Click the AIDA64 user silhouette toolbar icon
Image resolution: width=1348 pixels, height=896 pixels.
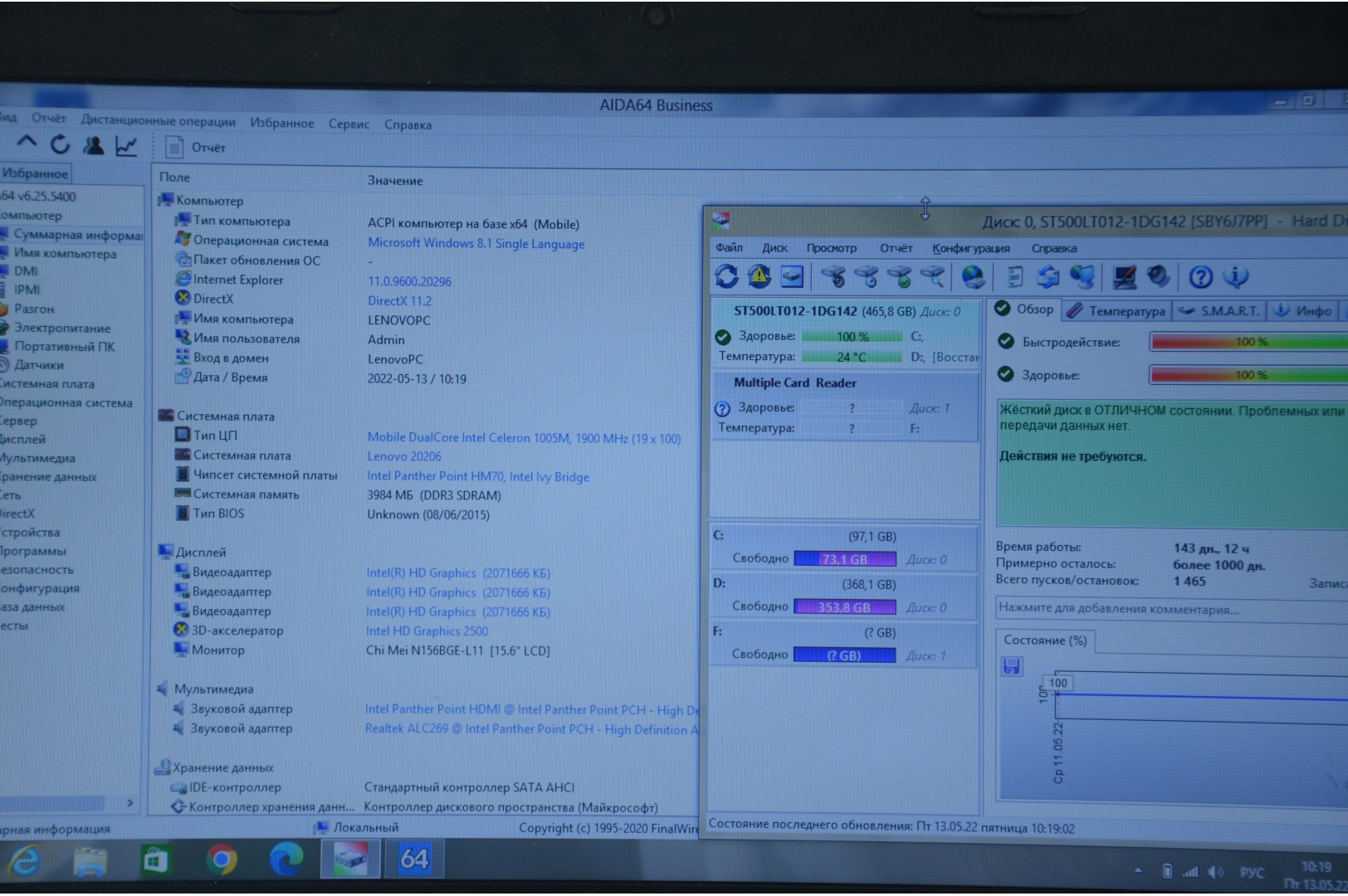tap(94, 146)
